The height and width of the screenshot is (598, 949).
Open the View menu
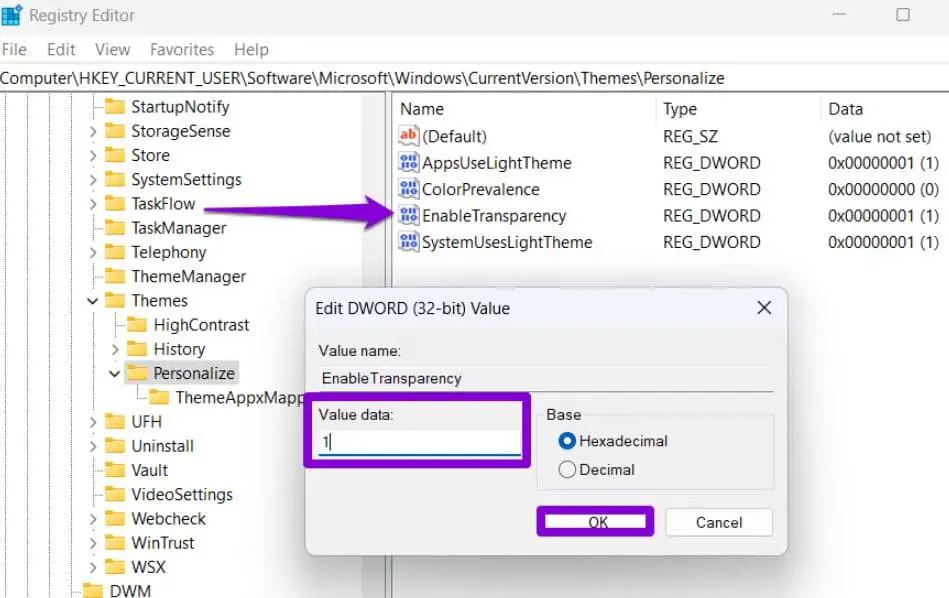point(113,49)
